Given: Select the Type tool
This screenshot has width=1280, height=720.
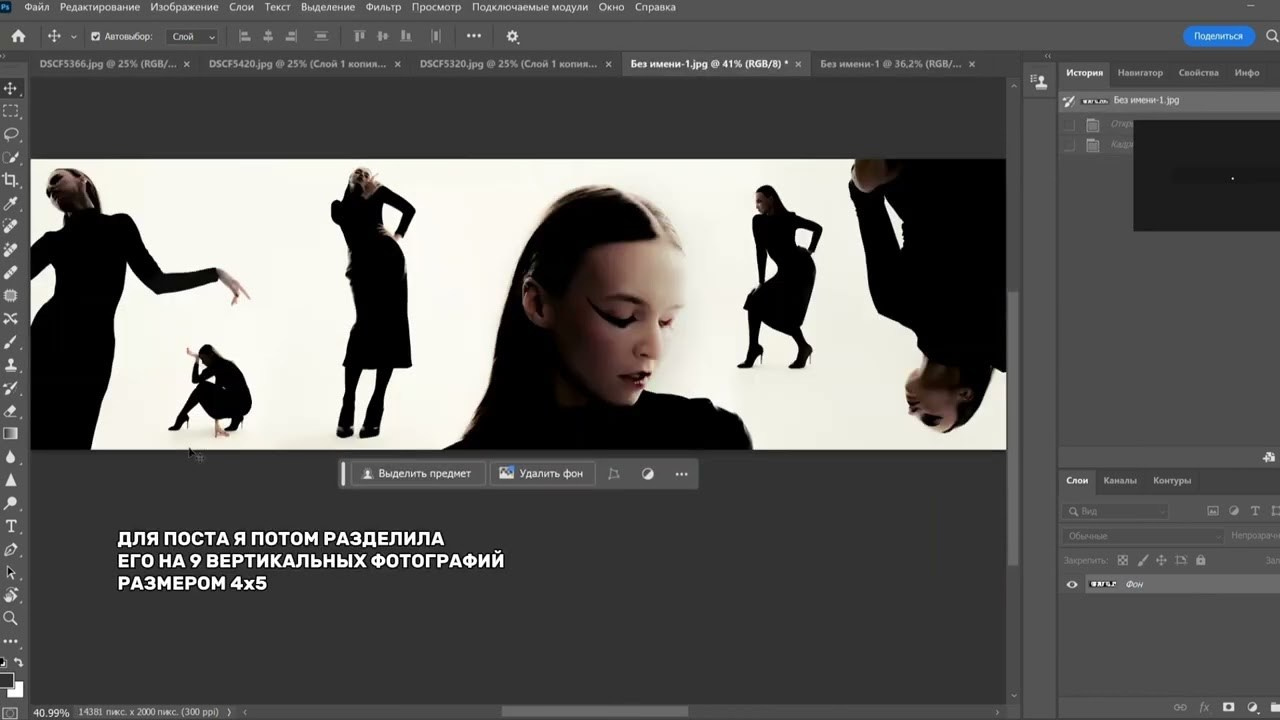Looking at the screenshot, I should pyautogui.click(x=11, y=527).
